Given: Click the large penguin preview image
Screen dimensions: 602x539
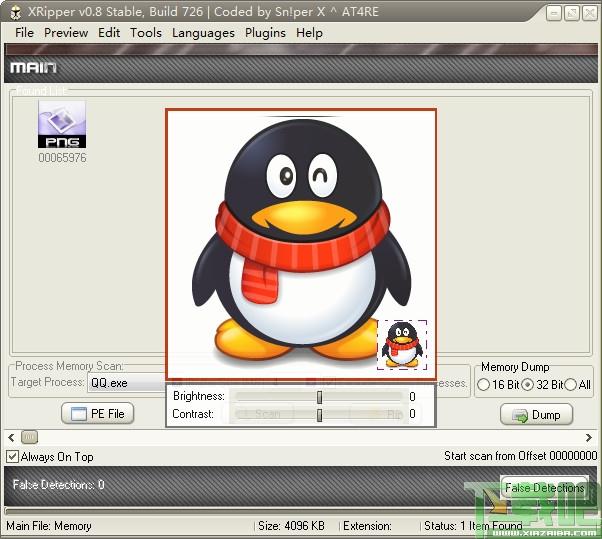Looking at the screenshot, I should (x=301, y=244).
